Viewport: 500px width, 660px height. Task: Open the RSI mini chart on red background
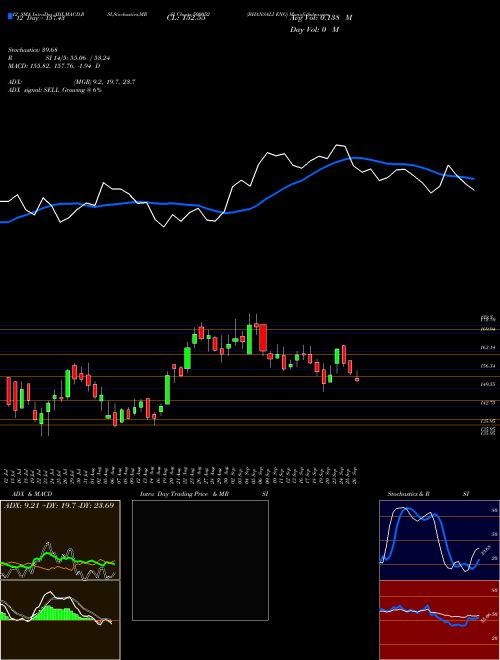[x=439, y=620]
